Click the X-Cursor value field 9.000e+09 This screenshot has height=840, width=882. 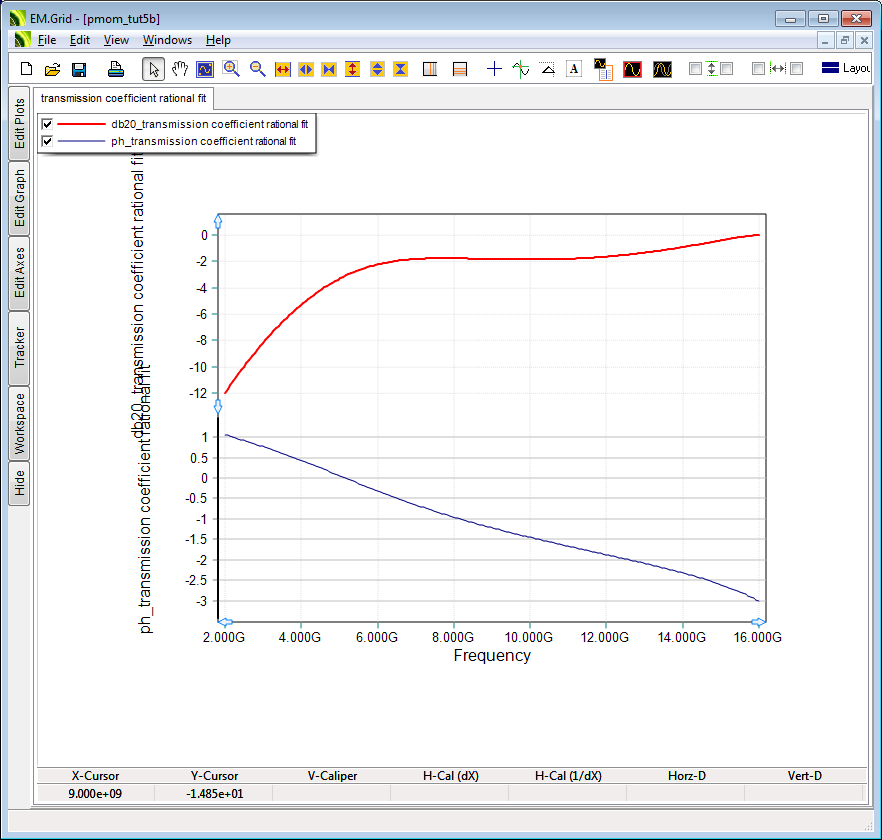[x=96, y=793]
